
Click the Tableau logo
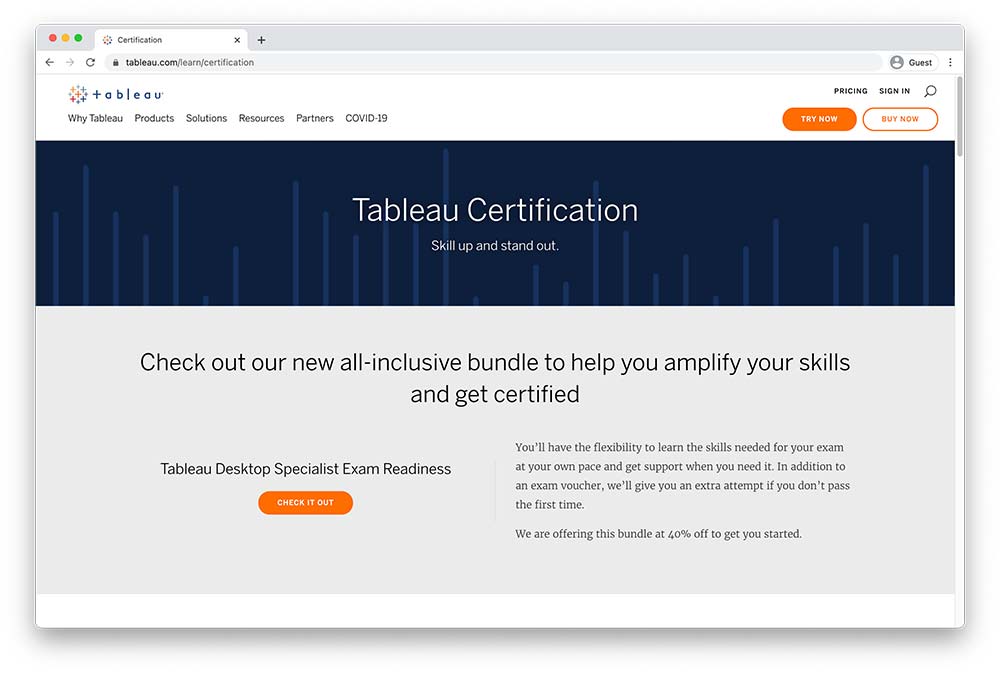tap(115, 94)
